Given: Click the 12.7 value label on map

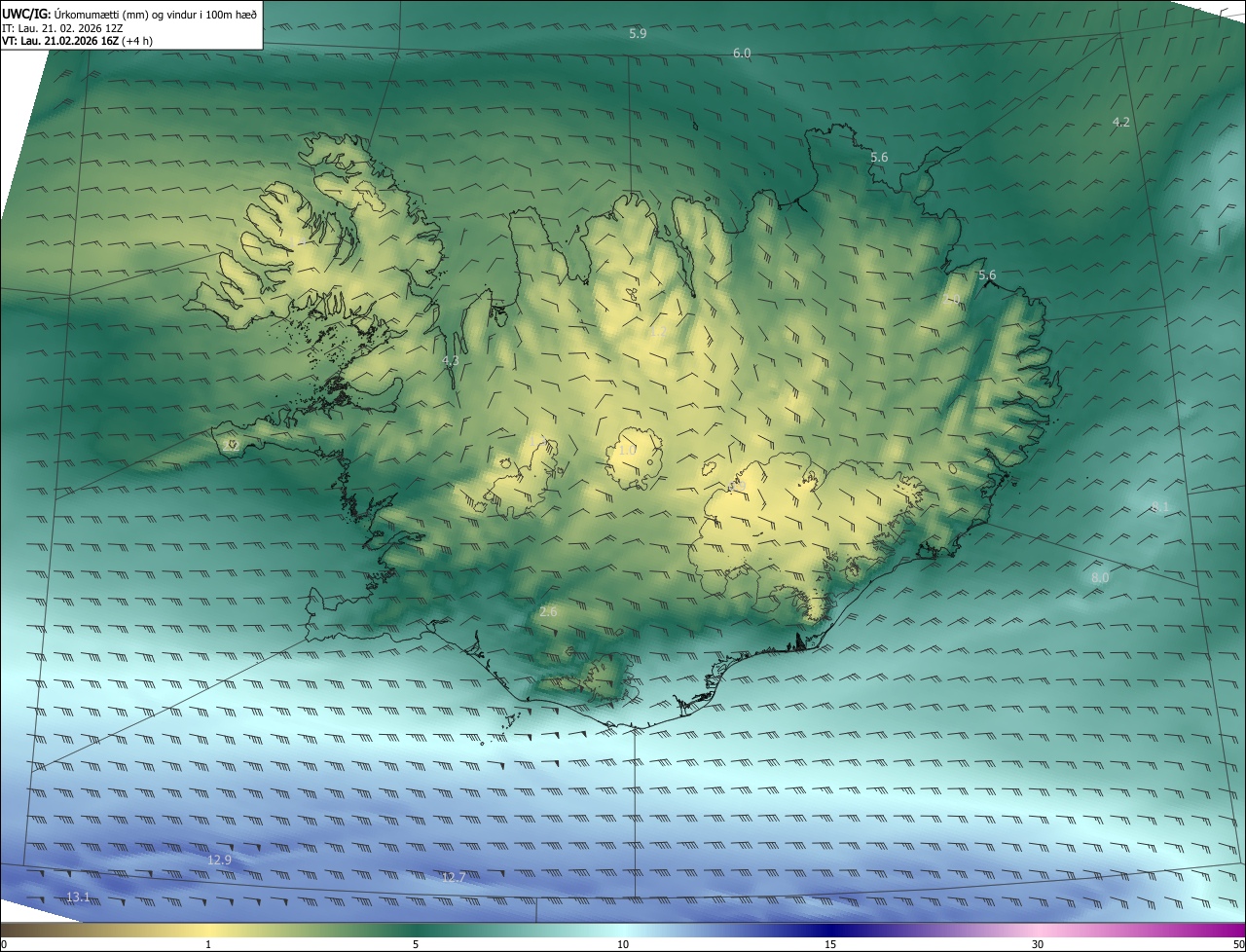Looking at the screenshot, I should tap(454, 877).
